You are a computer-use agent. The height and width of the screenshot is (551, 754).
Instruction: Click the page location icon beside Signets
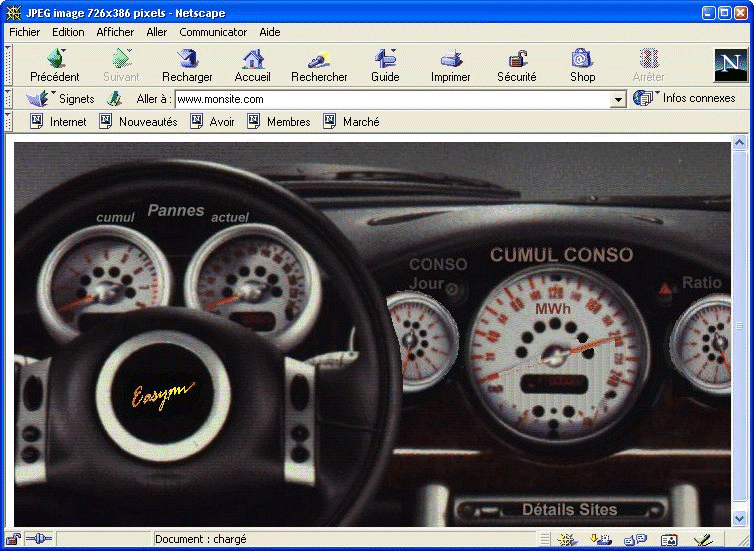(114, 99)
